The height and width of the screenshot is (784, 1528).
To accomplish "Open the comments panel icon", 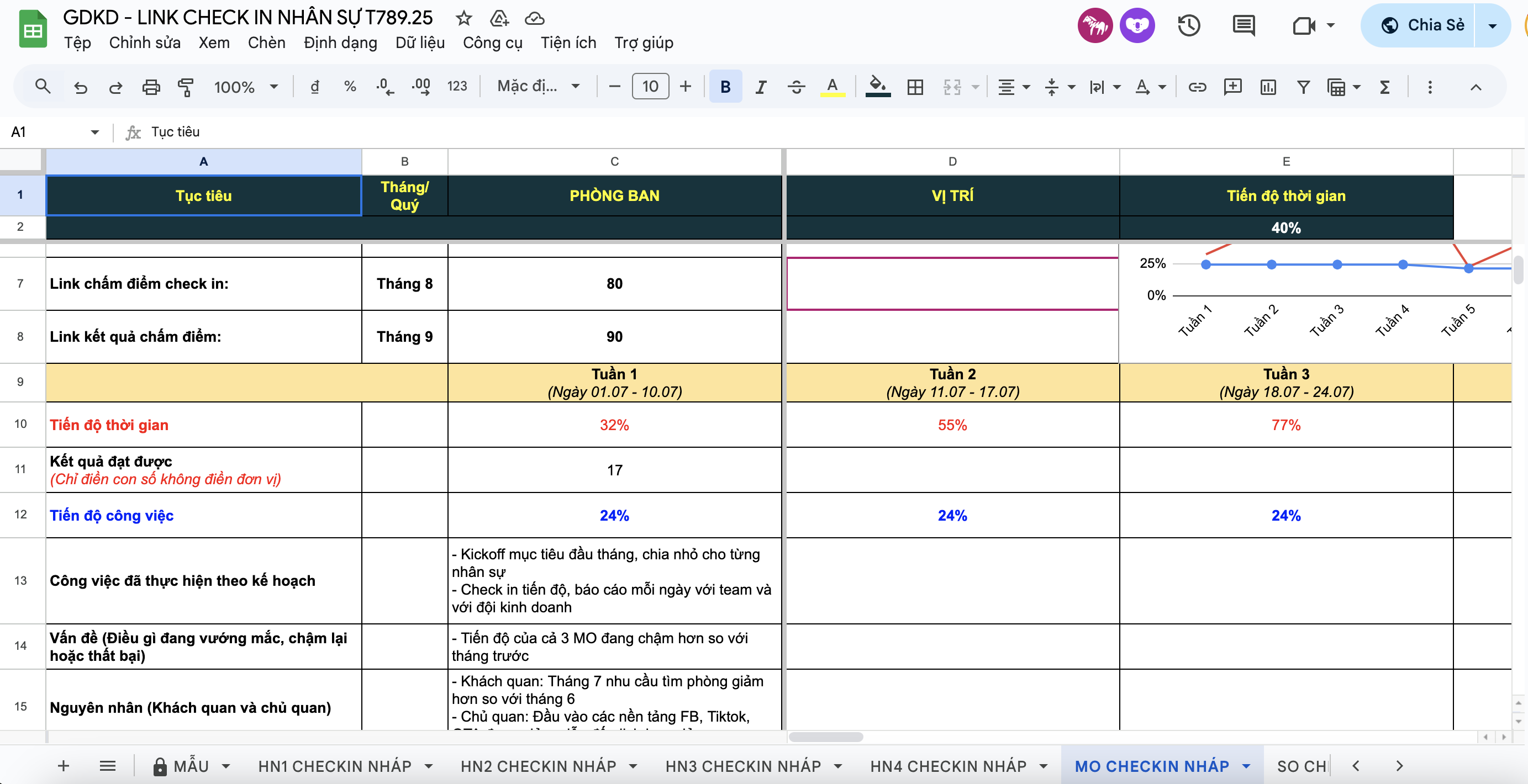I will tap(1244, 25).
